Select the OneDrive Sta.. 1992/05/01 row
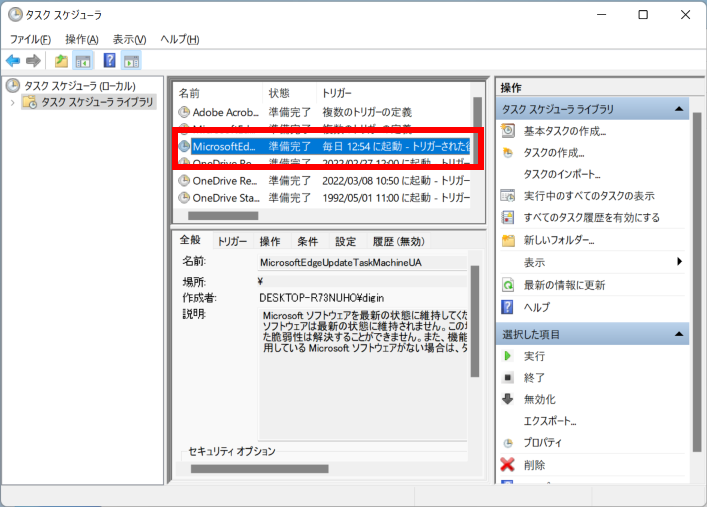 tap(324, 198)
